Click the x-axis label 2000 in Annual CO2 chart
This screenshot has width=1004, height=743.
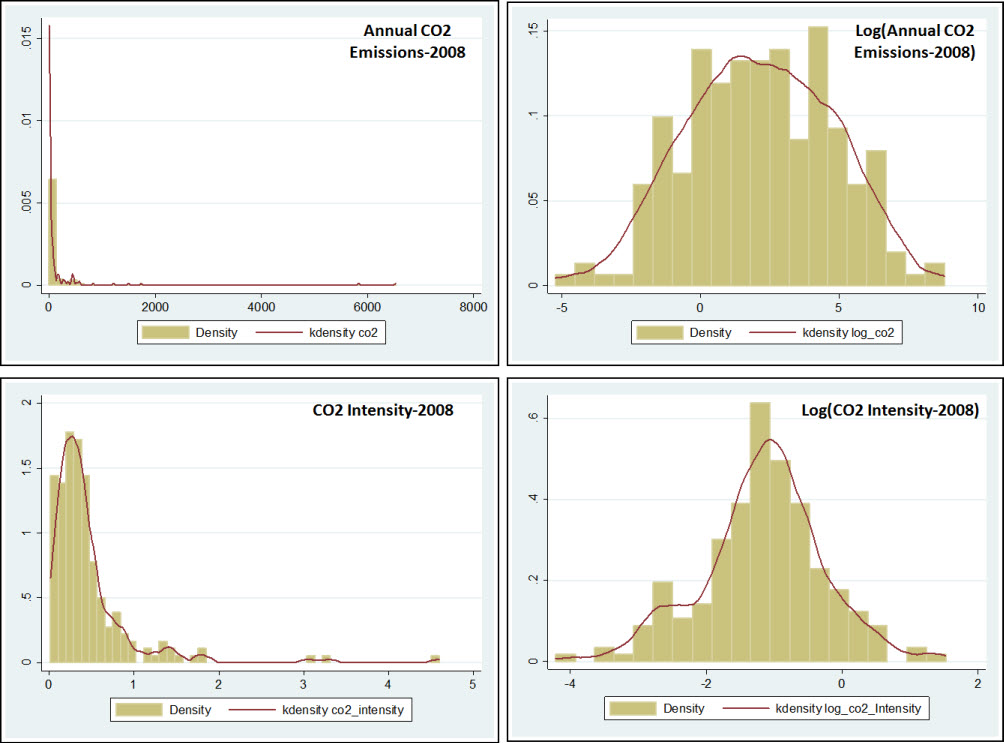click(x=155, y=307)
